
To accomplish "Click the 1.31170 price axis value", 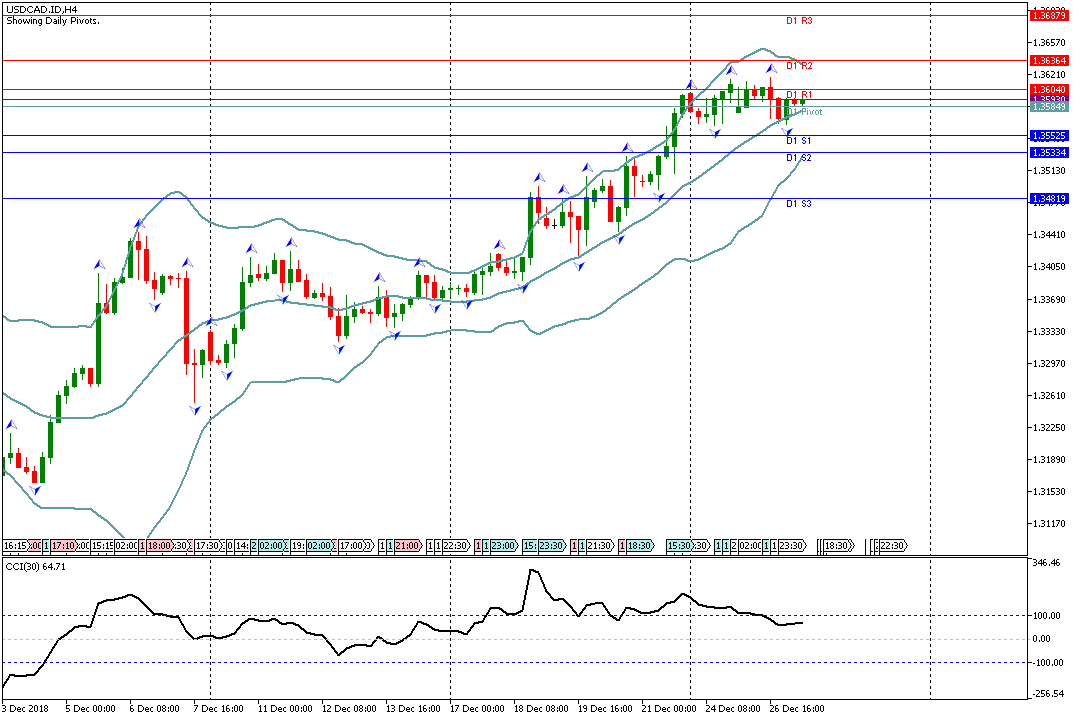I will [1049, 524].
